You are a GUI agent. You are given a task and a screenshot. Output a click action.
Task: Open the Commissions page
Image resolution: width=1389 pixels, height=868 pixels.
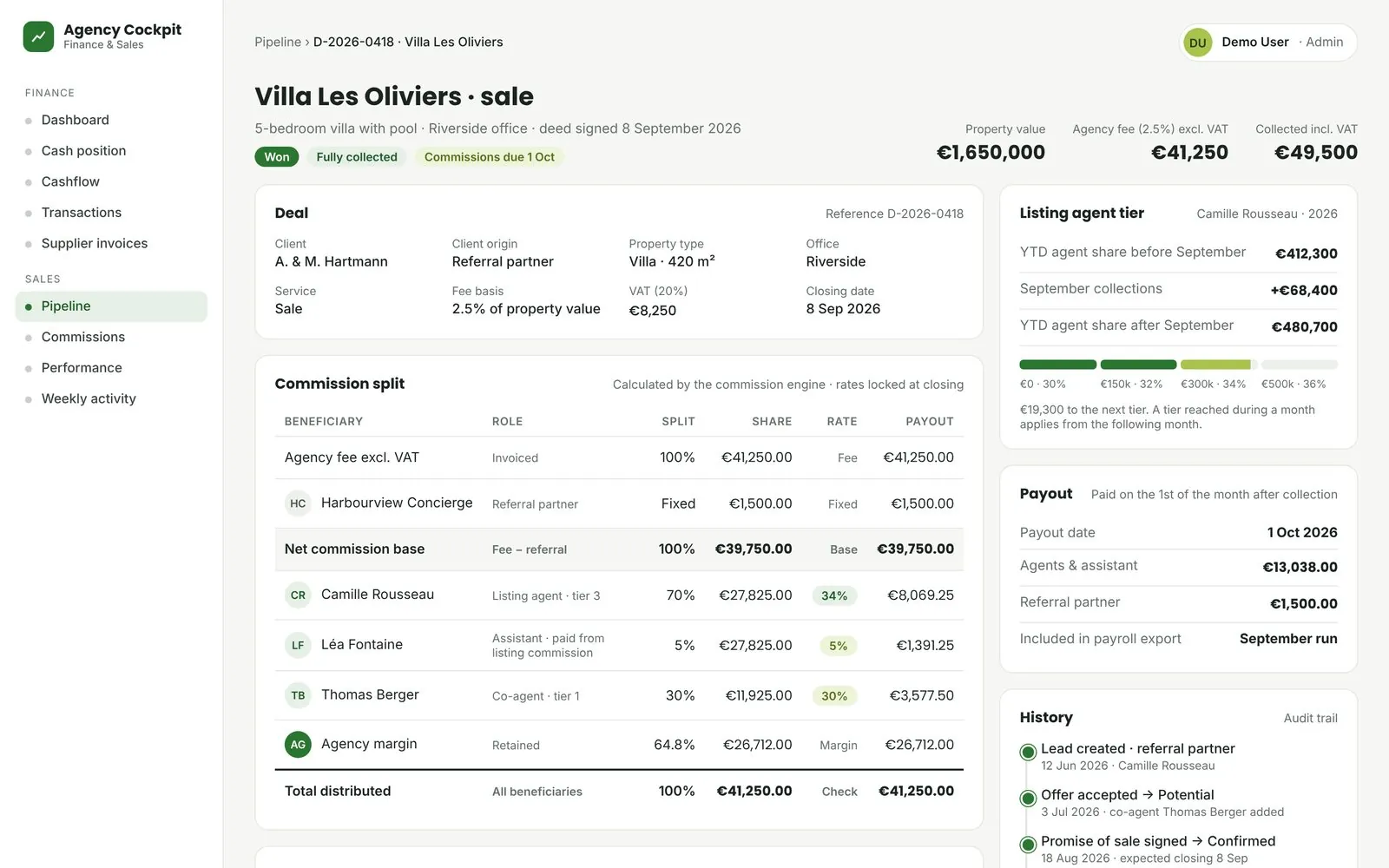(x=111, y=337)
